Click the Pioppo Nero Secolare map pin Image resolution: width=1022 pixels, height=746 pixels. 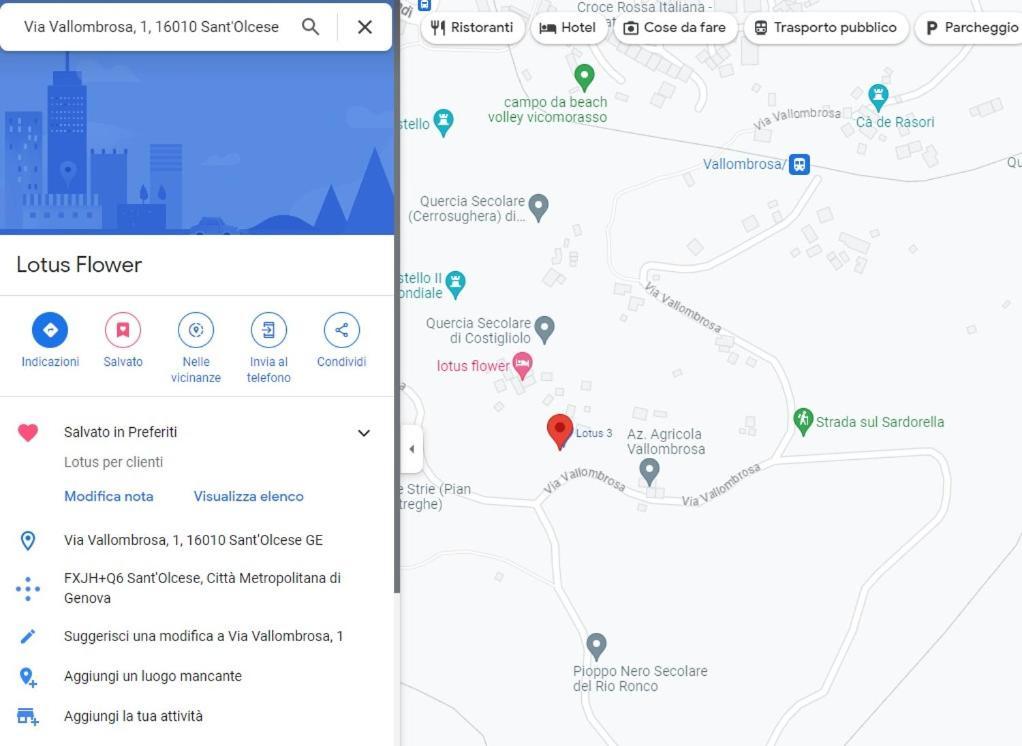(x=596, y=646)
